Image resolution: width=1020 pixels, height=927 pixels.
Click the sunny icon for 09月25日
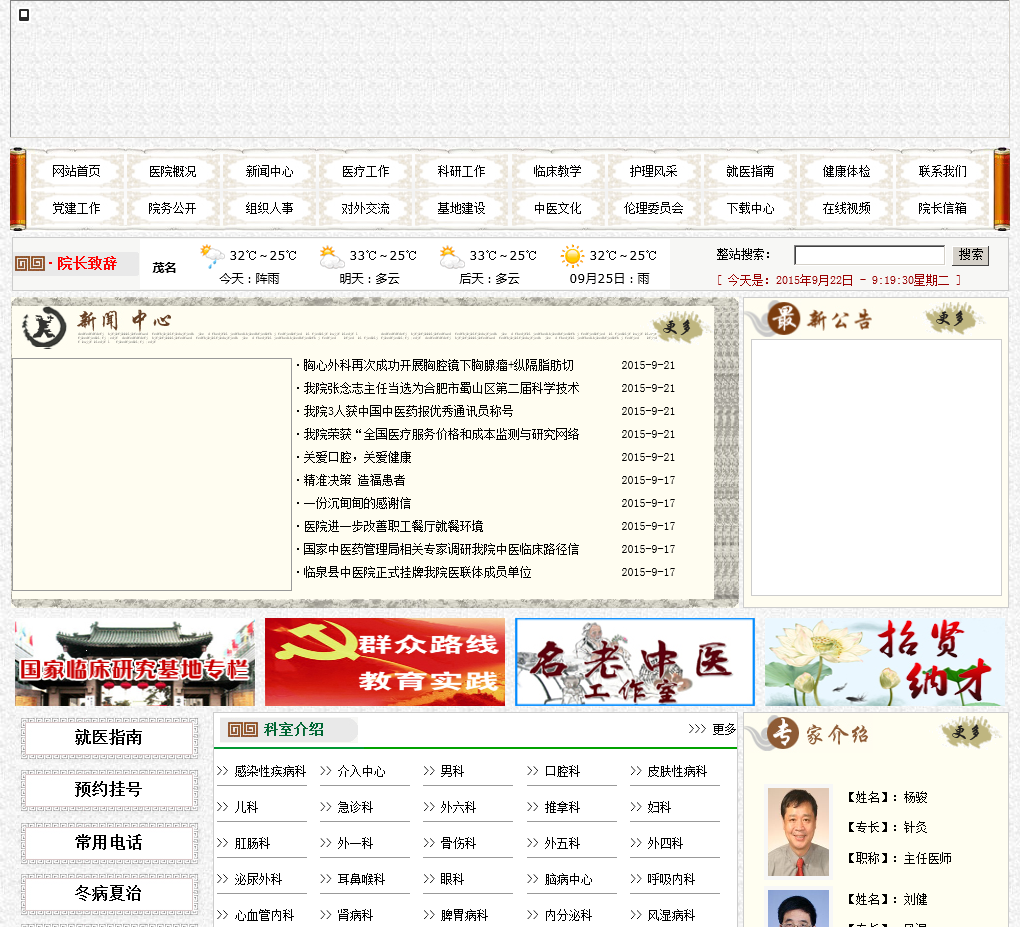click(x=572, y=256)
